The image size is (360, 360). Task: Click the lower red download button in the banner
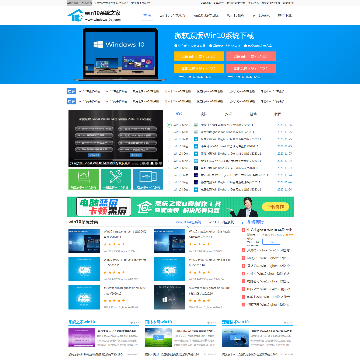coord(251,68)
